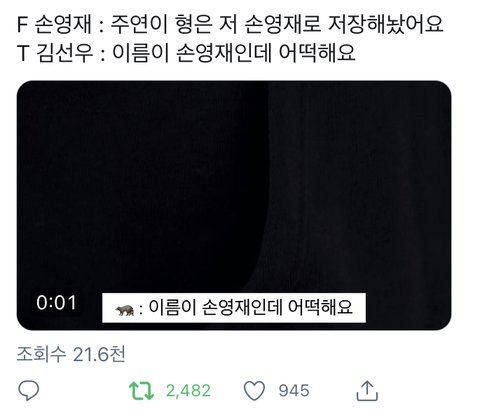
Task: View the 945 likes count
Action: click(294, 391)
